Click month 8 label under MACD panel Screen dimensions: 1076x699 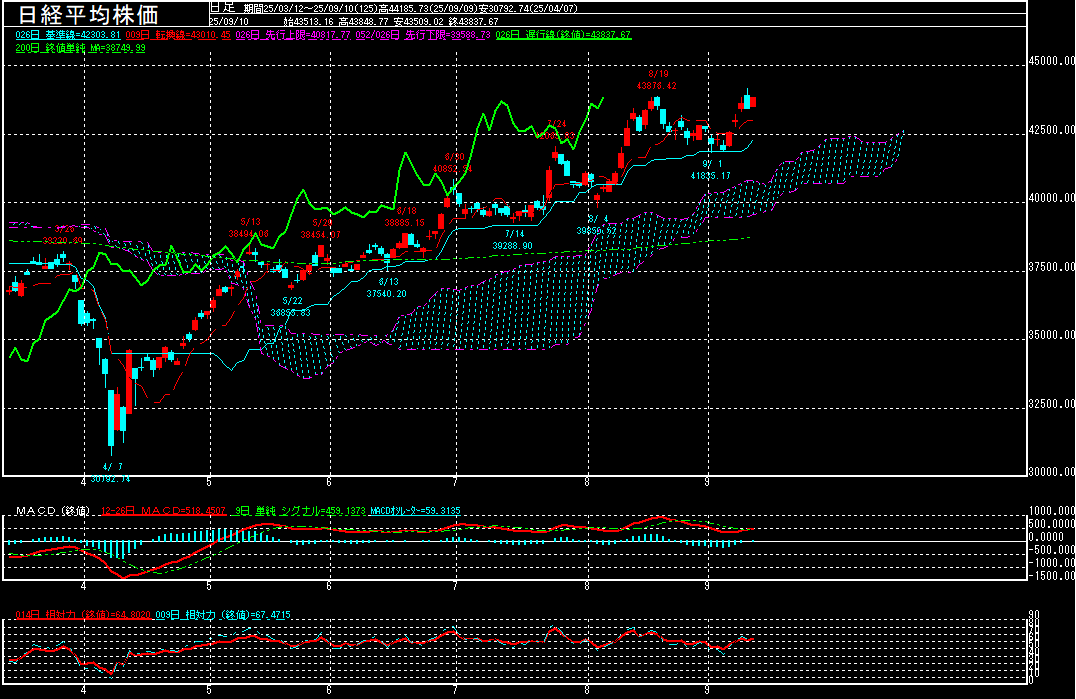tap(587, 586)
